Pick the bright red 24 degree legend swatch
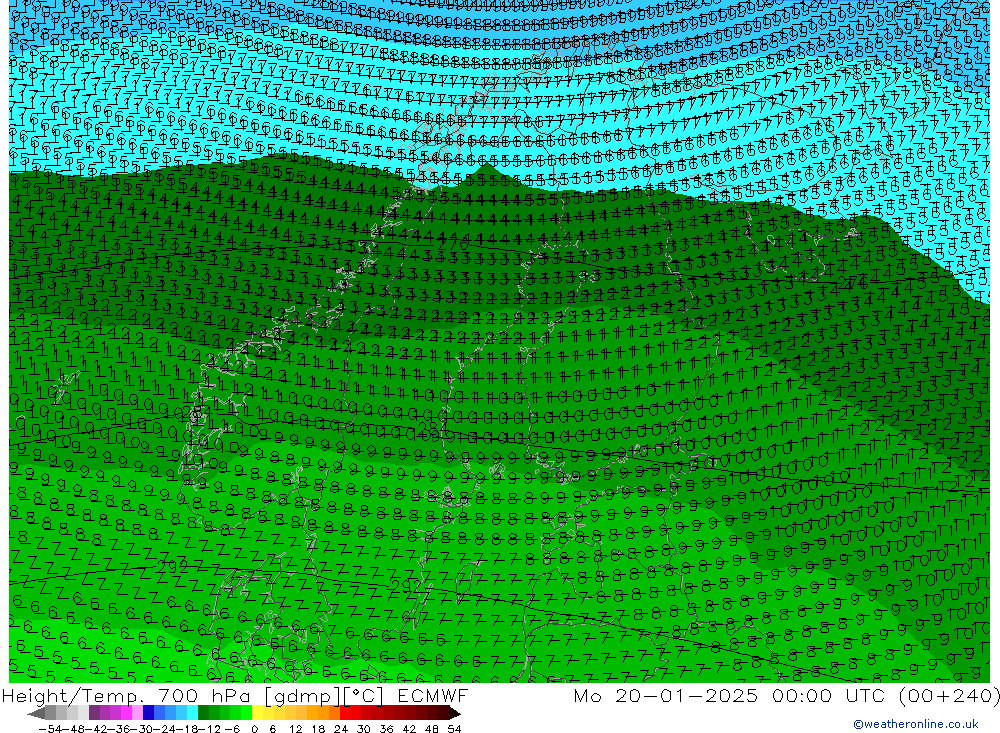Viewport: 1000px width, 733px height. (345, 712)
